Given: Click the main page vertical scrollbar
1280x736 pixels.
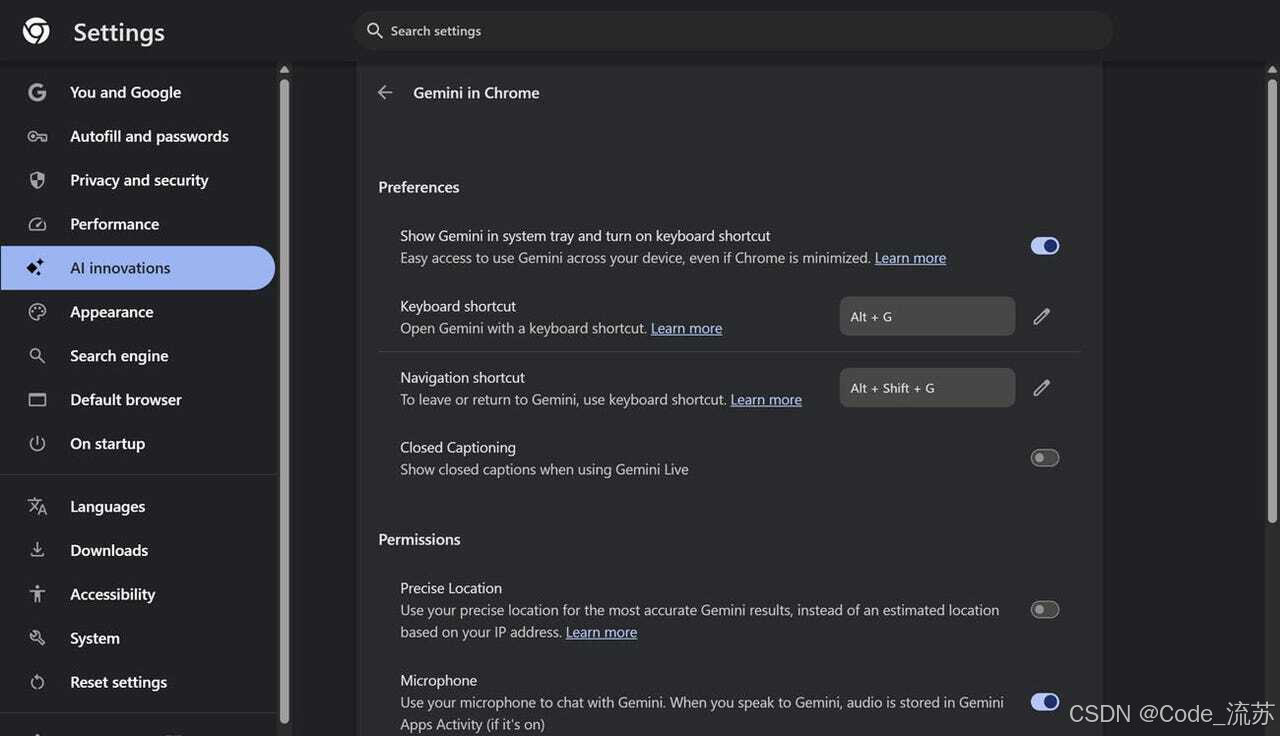Looking at the screenshot, I should (x=1272, y=300).
